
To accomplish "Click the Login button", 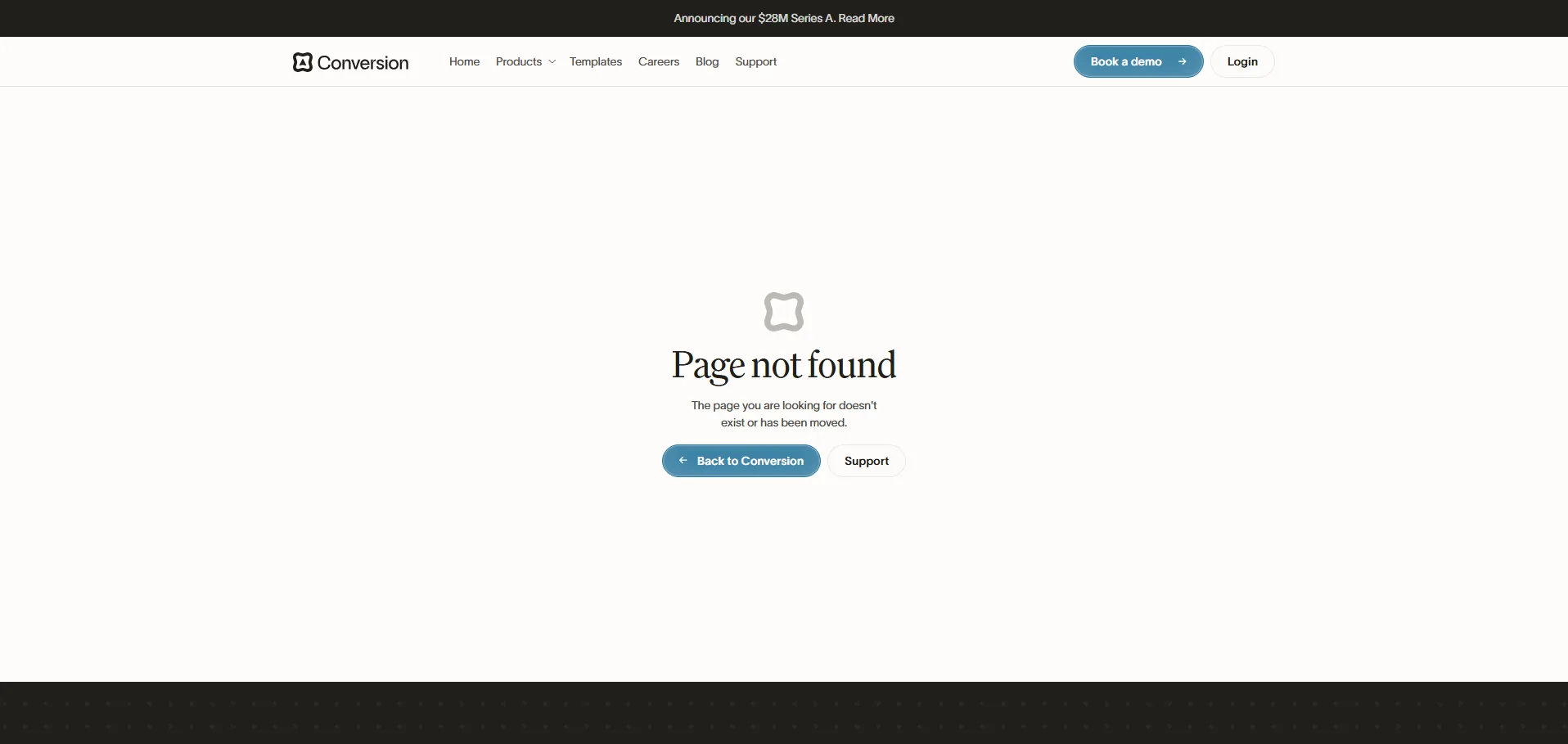I will (1241, 61).
